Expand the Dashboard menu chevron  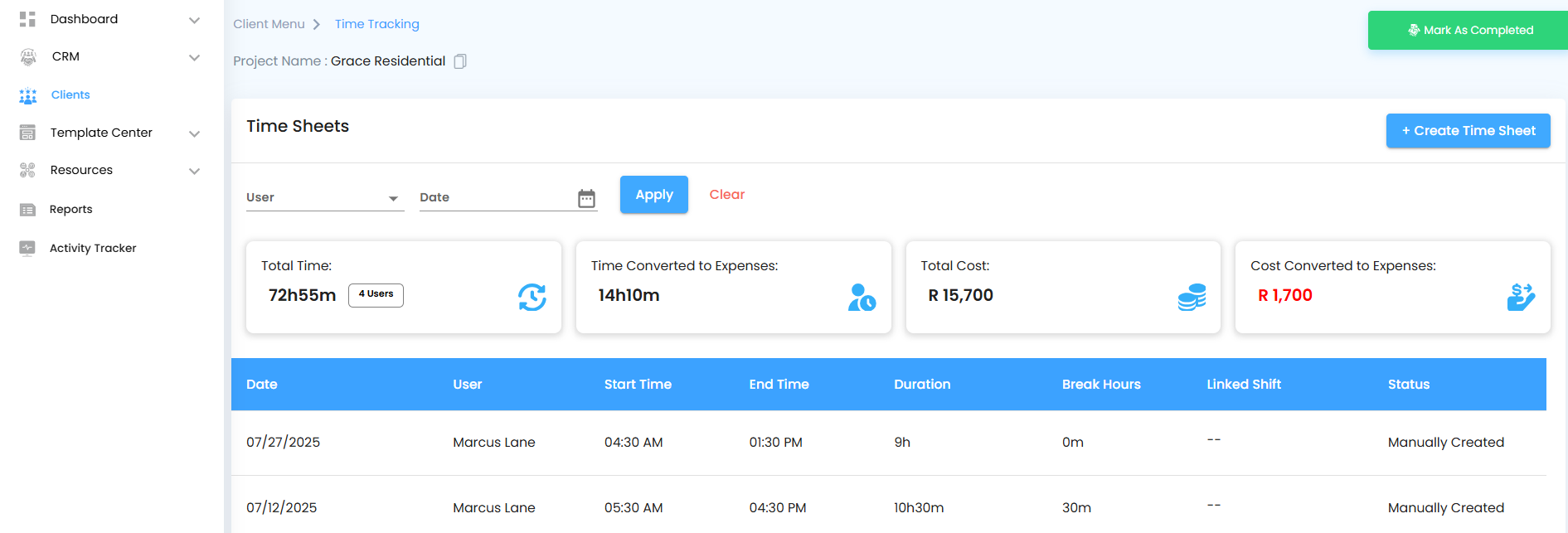coord(194,20)
